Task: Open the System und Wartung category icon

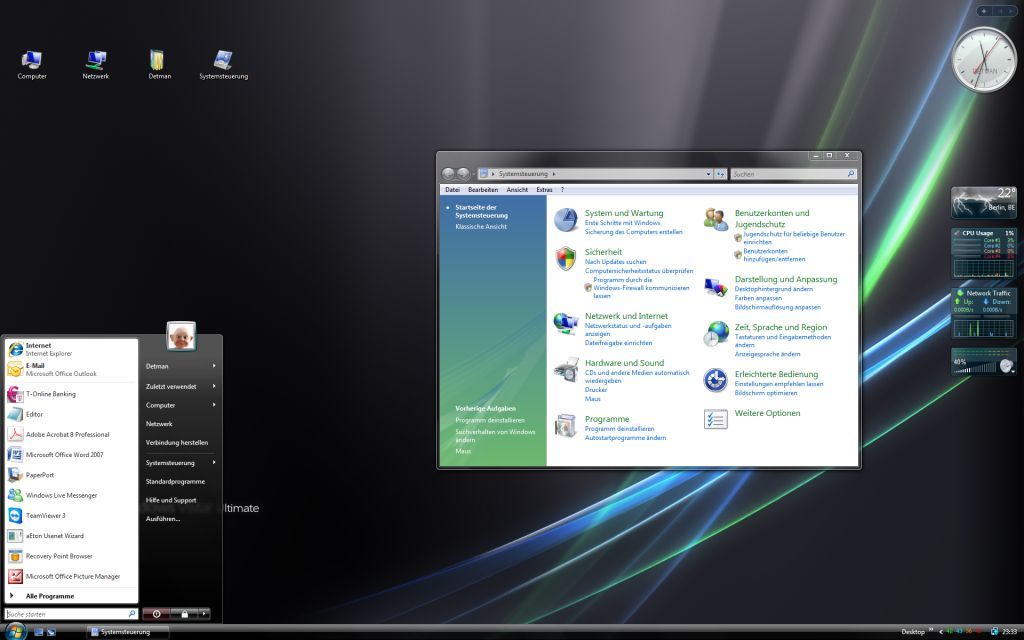Action: pos(566,220)
